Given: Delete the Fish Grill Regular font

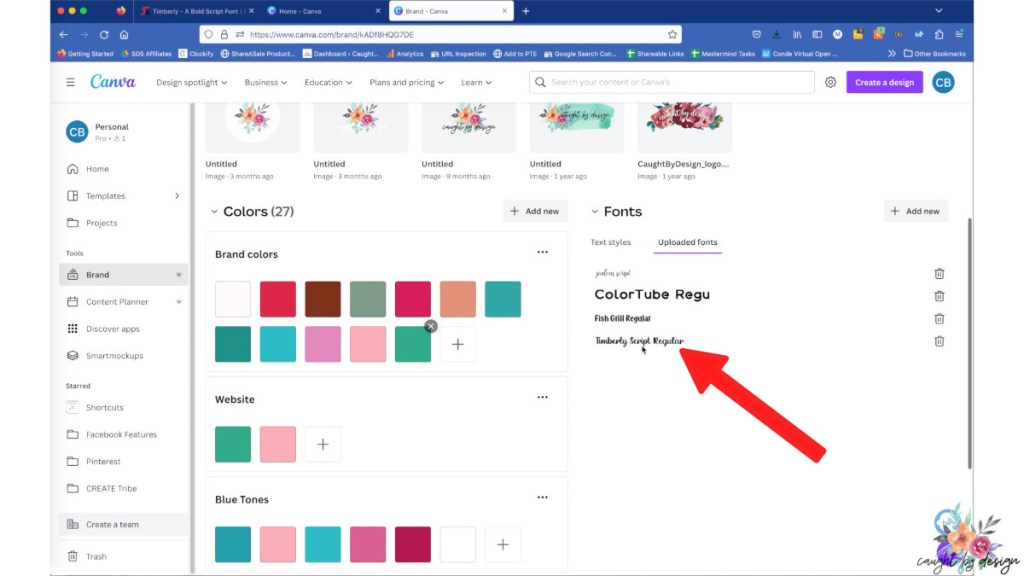Looking at the screenshot, I should click(x=939, y=319).
